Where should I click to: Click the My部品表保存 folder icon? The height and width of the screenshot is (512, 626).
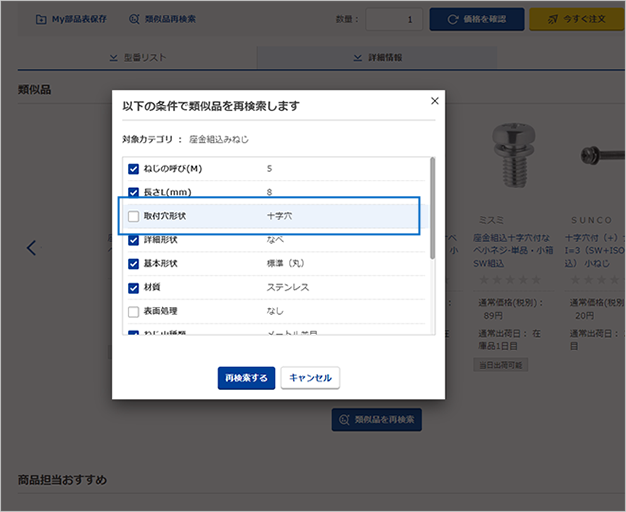[x=40, y=19]
